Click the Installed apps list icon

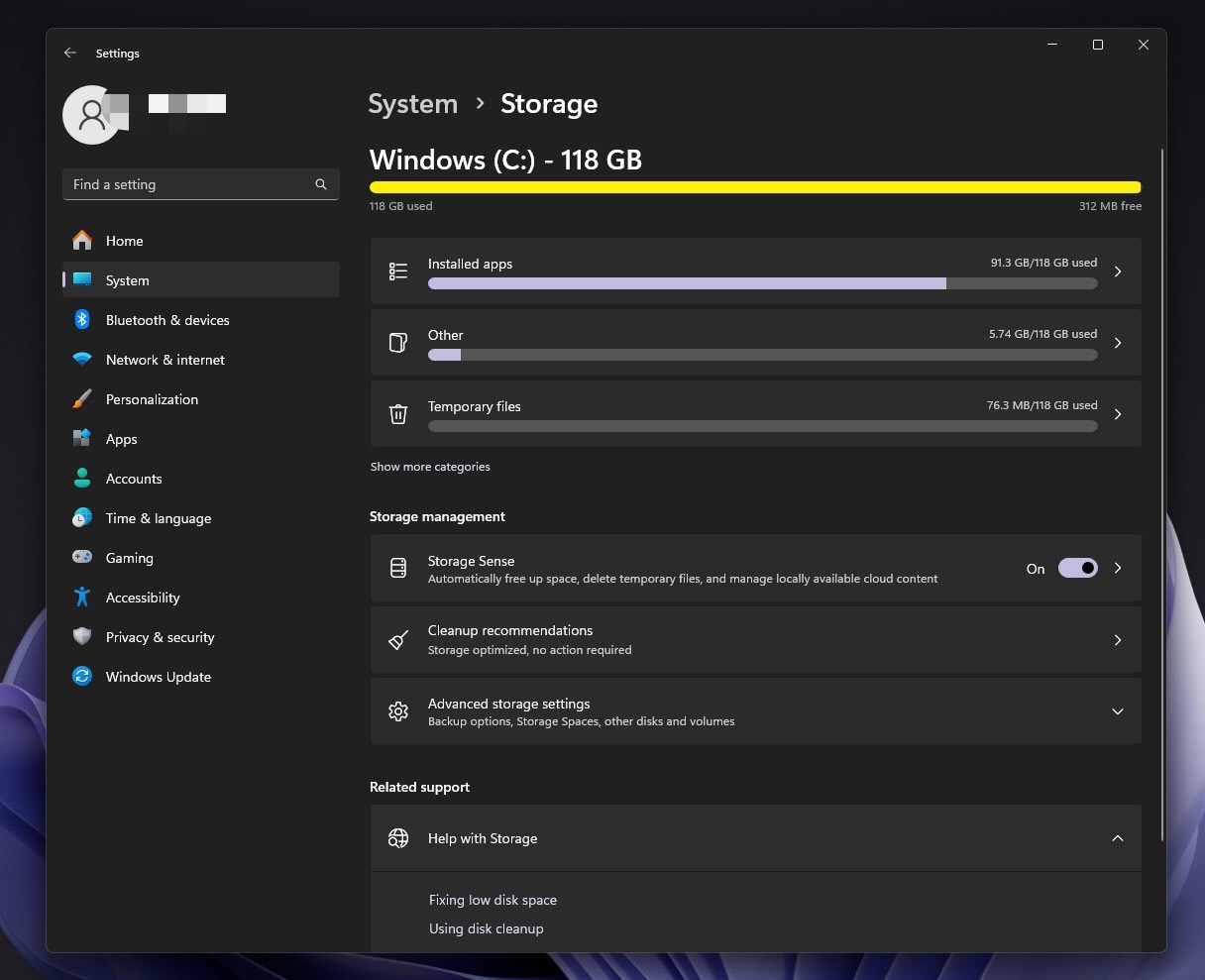pyautogui.click(x=398, y=272)
